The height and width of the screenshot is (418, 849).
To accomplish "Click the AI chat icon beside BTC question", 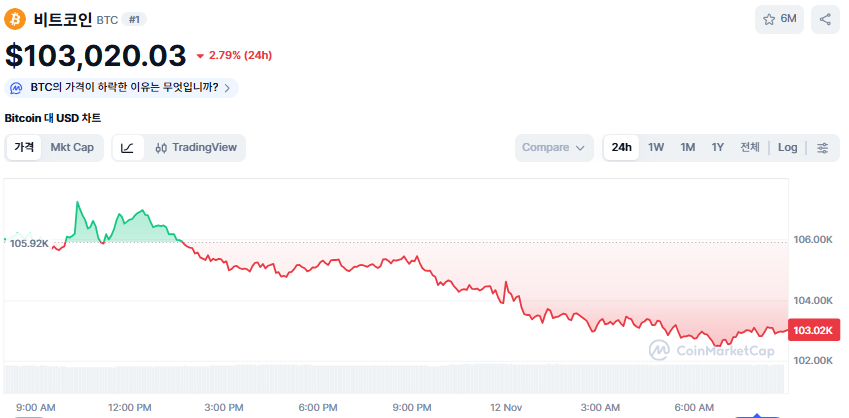I will tap(17, 88).
